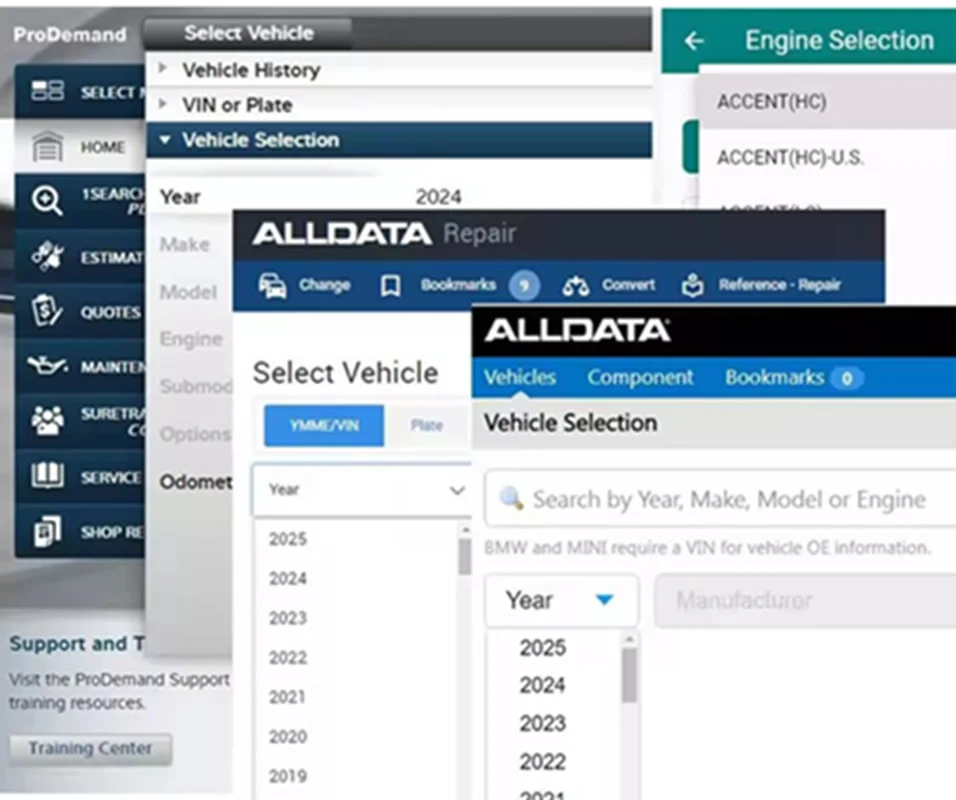
Task: Open the QUOTES clipboard icon
Action: (x=46, y=311)
